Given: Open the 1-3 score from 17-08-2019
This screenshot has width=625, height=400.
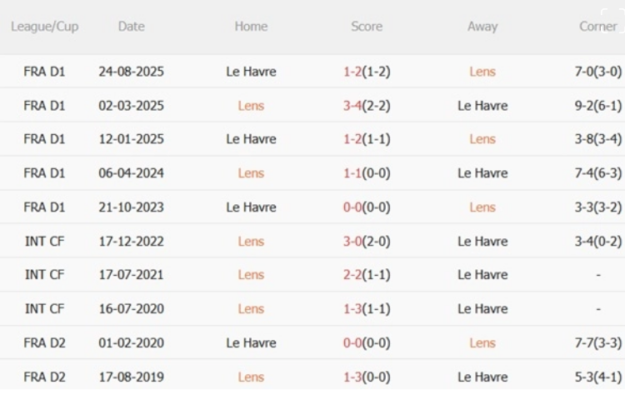Looking at the screenshot, I should click(354, 377).
